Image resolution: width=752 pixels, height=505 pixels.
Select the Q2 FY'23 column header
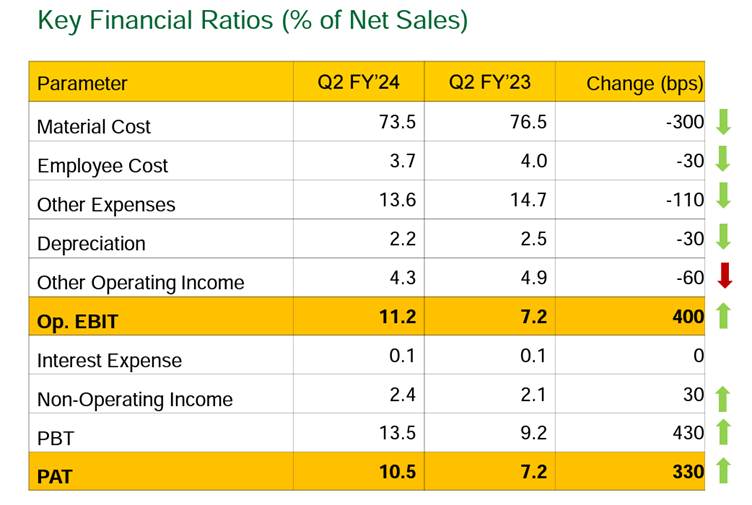click(x=489, y=84)
